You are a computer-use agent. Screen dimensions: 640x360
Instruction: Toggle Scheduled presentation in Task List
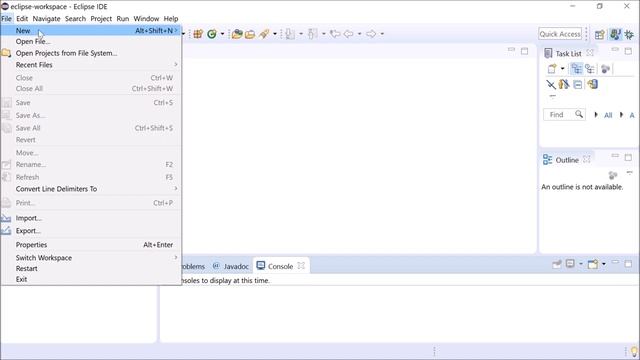[590, 69]
